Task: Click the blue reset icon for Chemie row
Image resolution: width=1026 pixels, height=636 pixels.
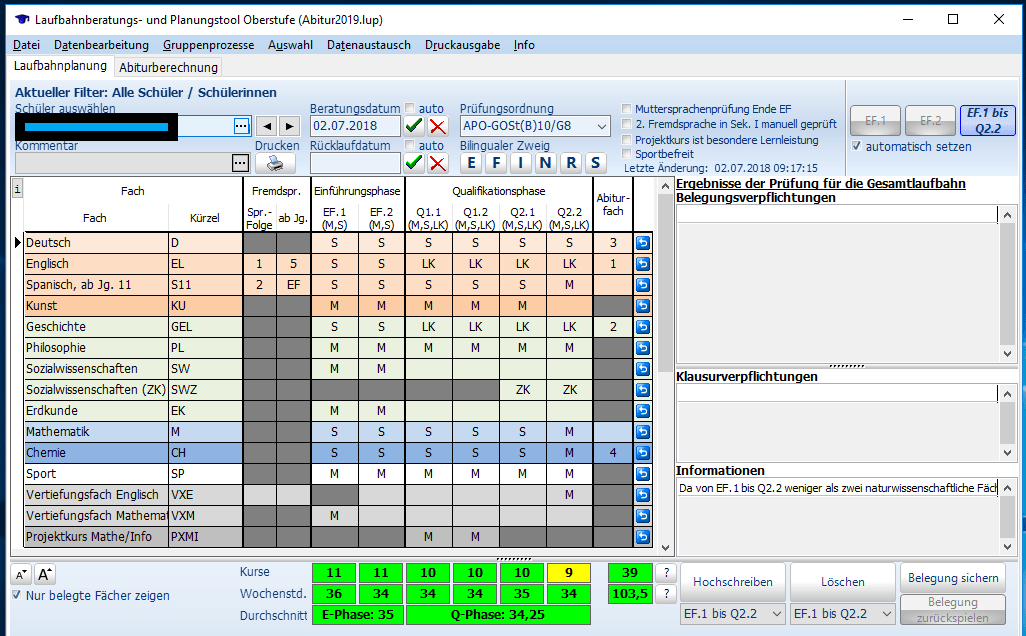Action: click(x=643, y=453)
